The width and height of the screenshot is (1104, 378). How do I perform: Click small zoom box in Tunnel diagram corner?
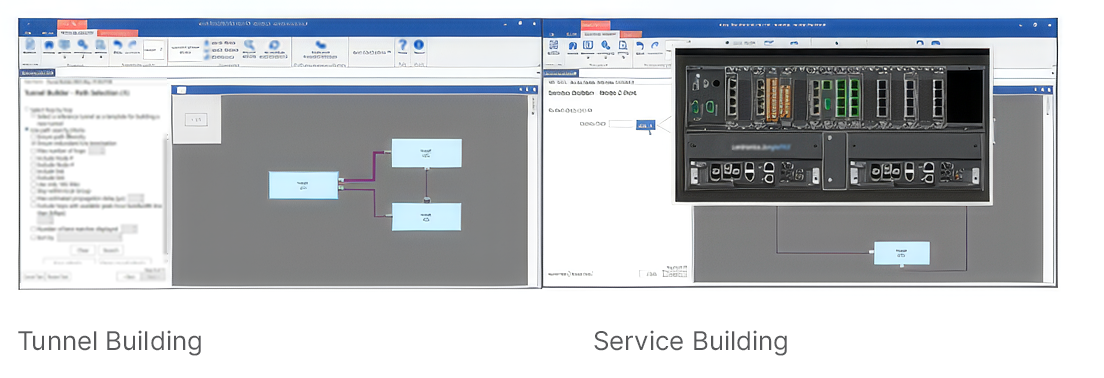point(196,120)
